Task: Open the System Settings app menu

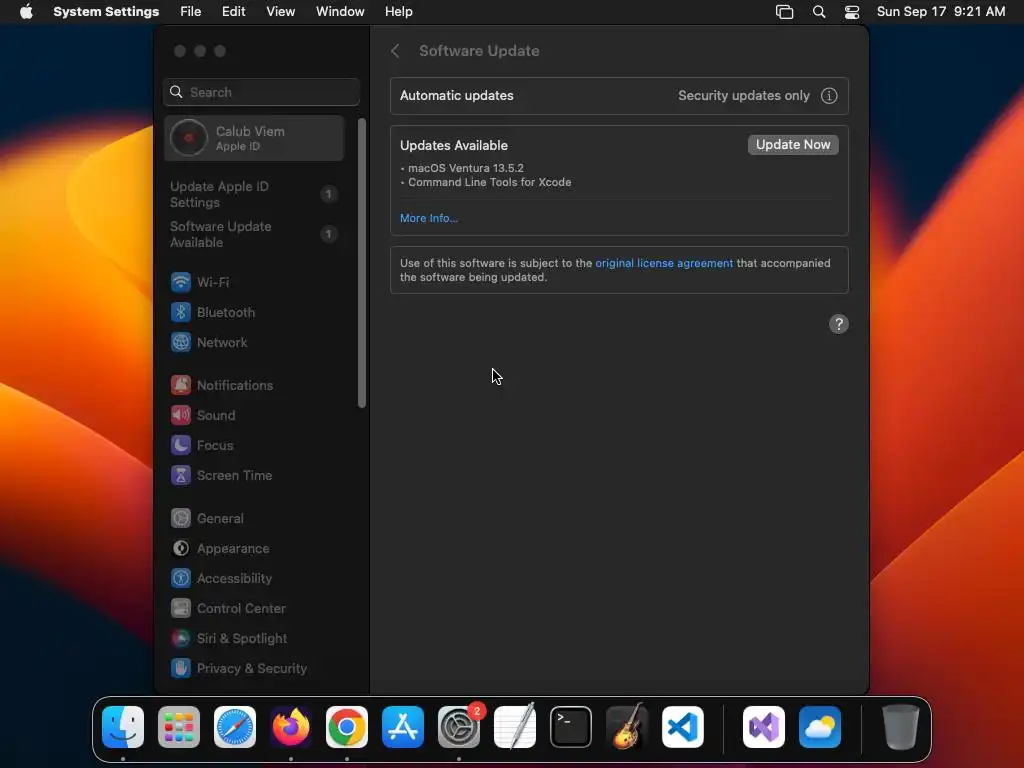Action: pyautogui.click(x=106, y=12)
